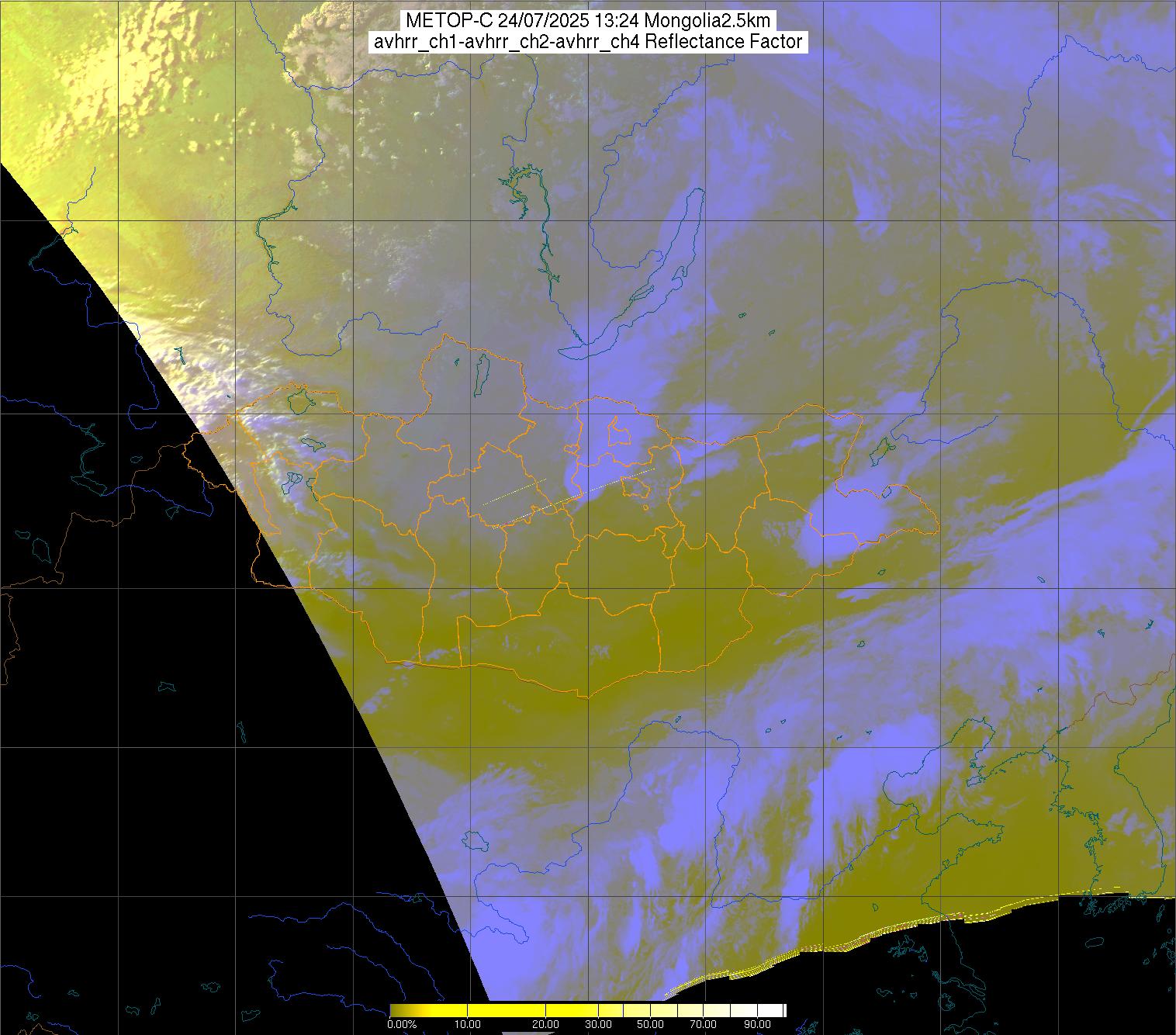Click the 70.00 colorbar label
This screenshot has height=1035, width=1176.
coord(702,1025)
